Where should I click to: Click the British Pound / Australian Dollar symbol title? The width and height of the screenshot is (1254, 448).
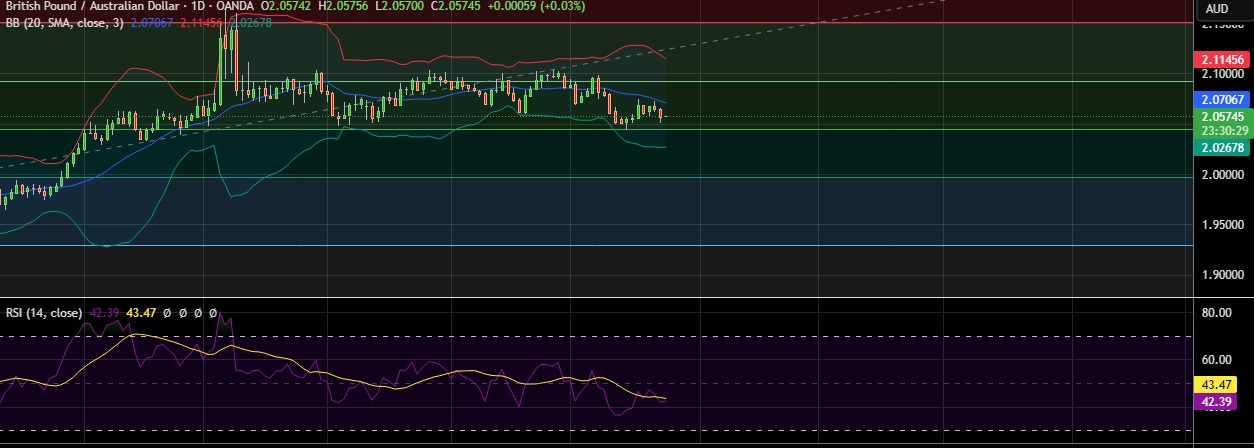coord(92,6)
